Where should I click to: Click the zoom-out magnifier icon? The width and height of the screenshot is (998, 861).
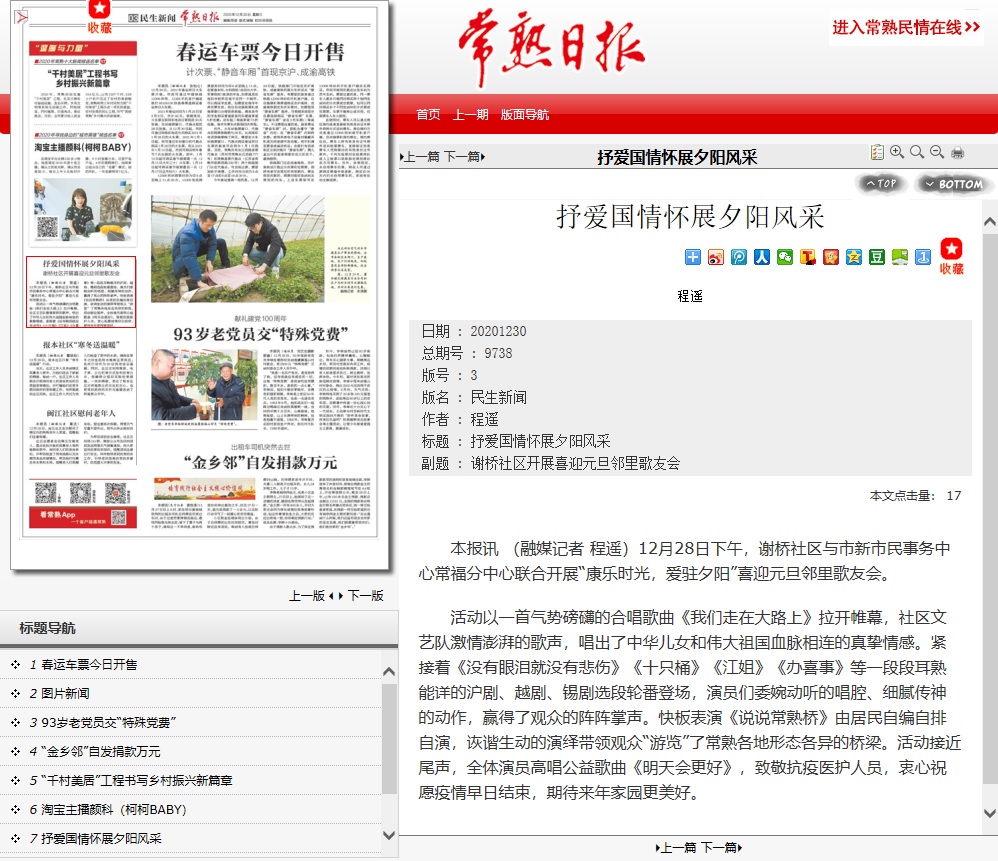coord(937,152)
